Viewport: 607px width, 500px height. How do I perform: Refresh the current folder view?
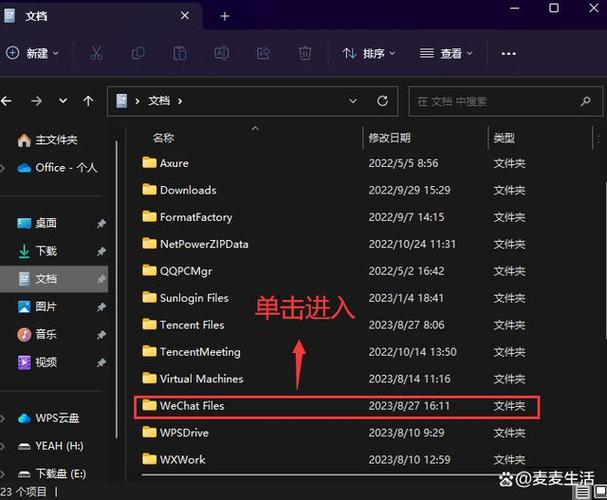(382, 101)
